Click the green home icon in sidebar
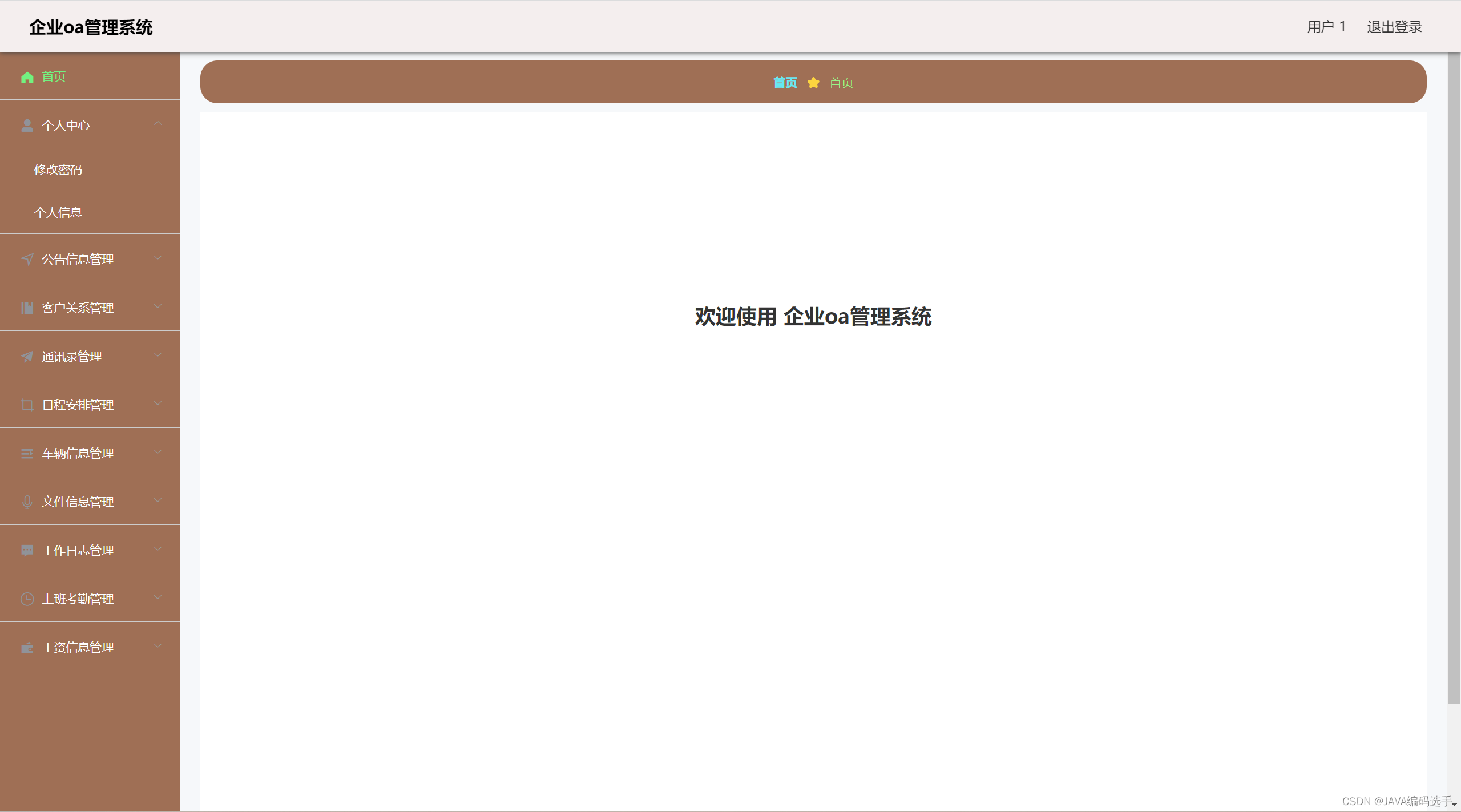The width and height of the screenshot is (1461, 812). (x=27, y=77)
